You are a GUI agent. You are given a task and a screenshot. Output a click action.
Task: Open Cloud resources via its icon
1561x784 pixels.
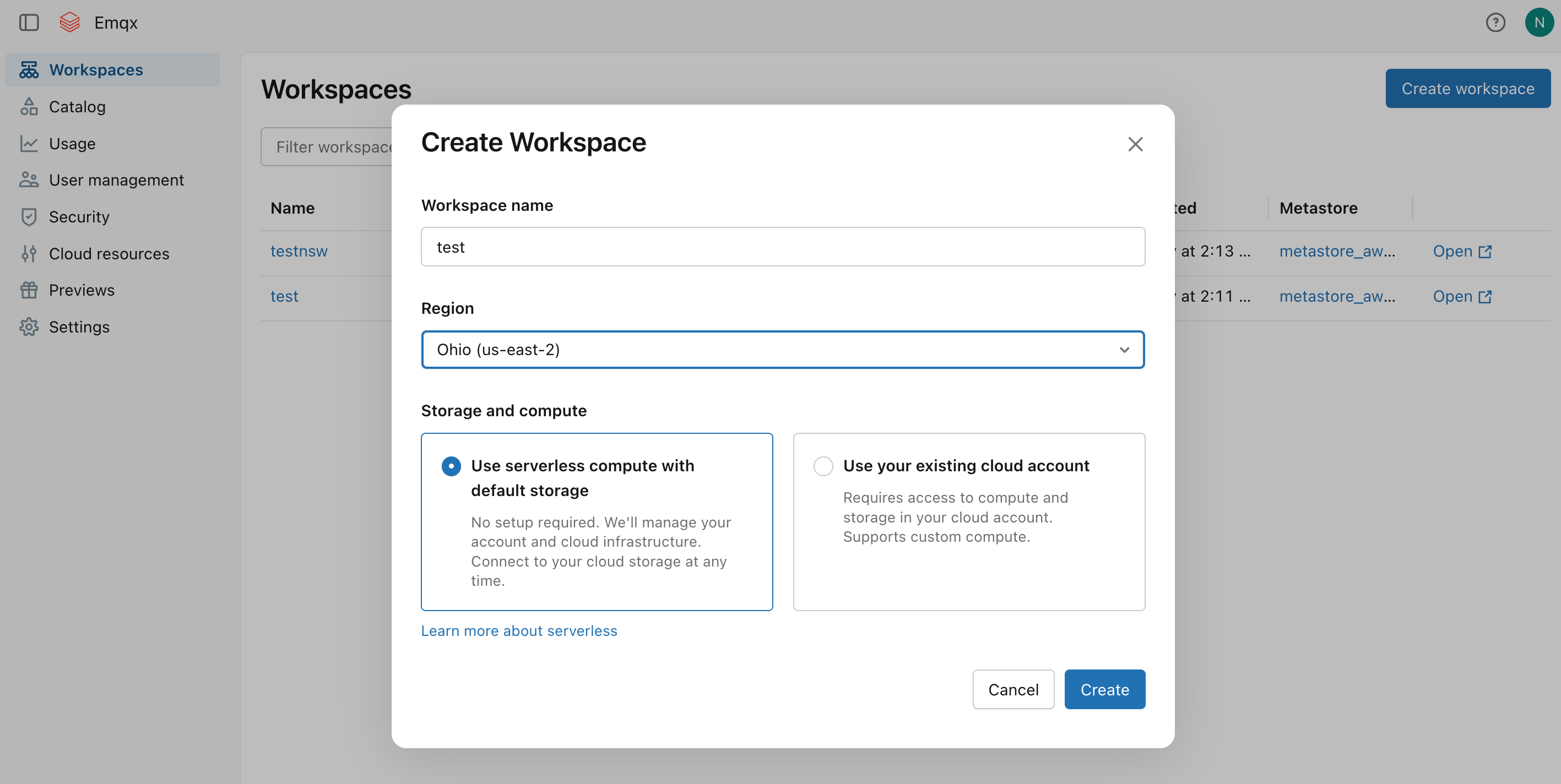29,253
